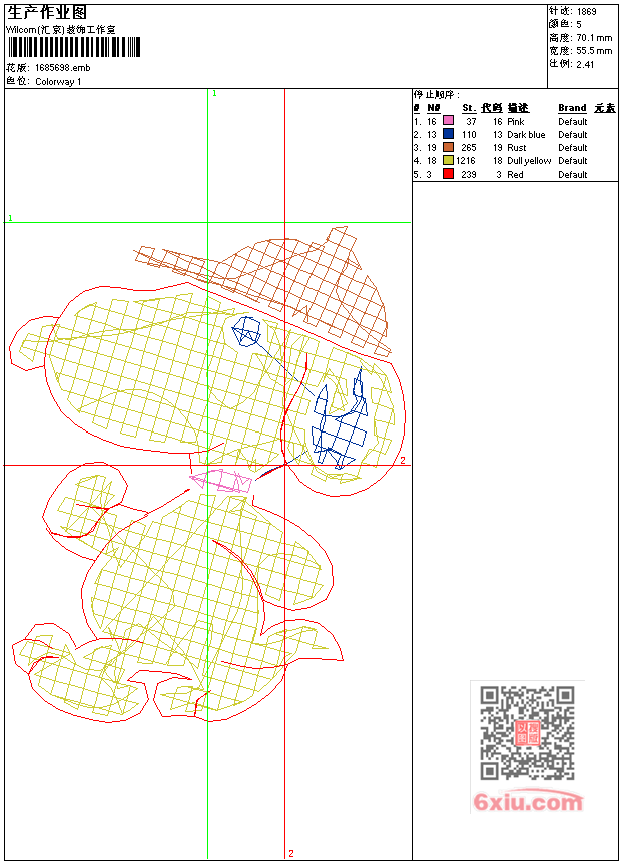Click the 'Brand' column header

pos(572,108)
